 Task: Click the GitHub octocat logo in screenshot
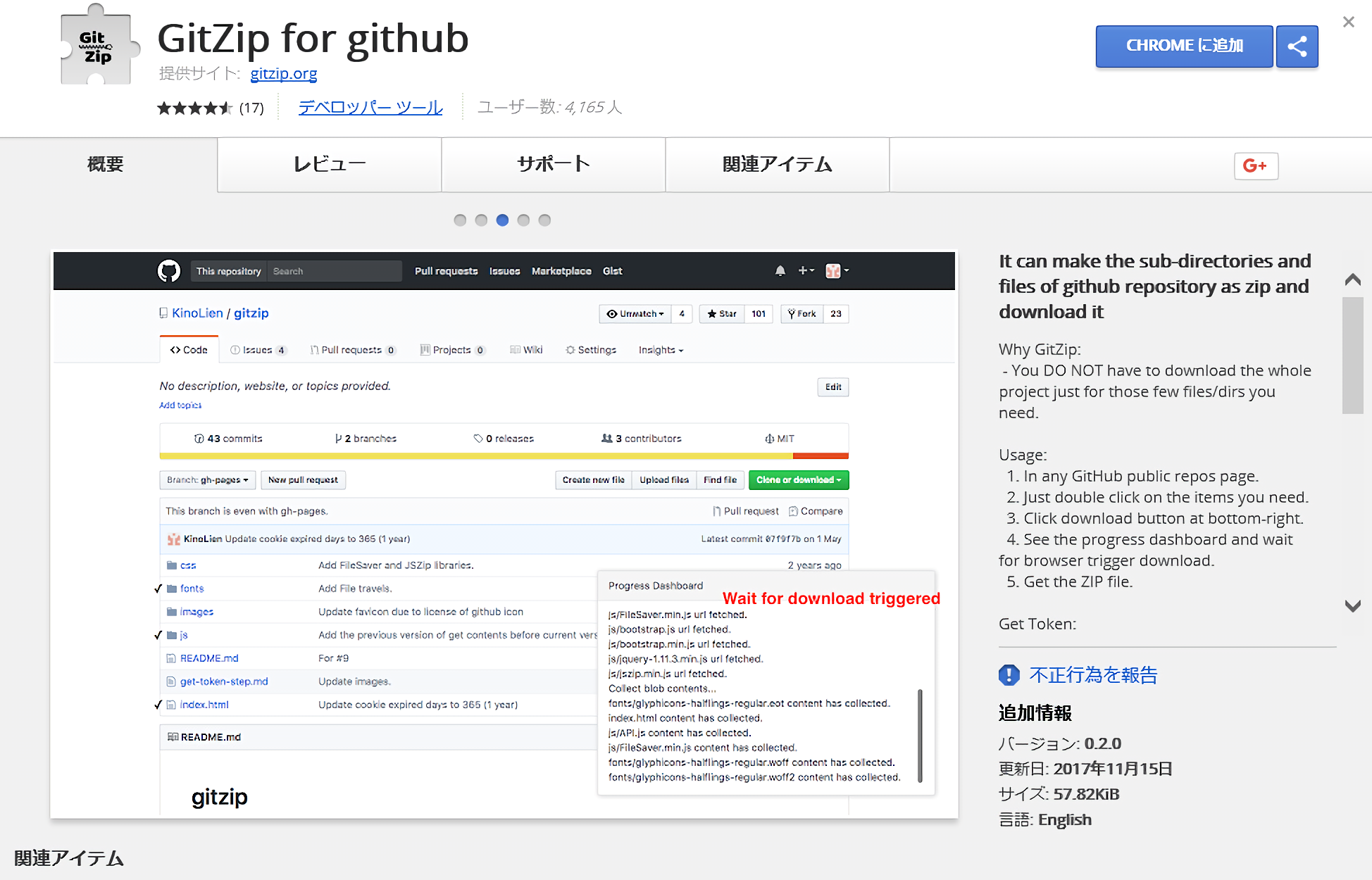[x=169, y=271]
